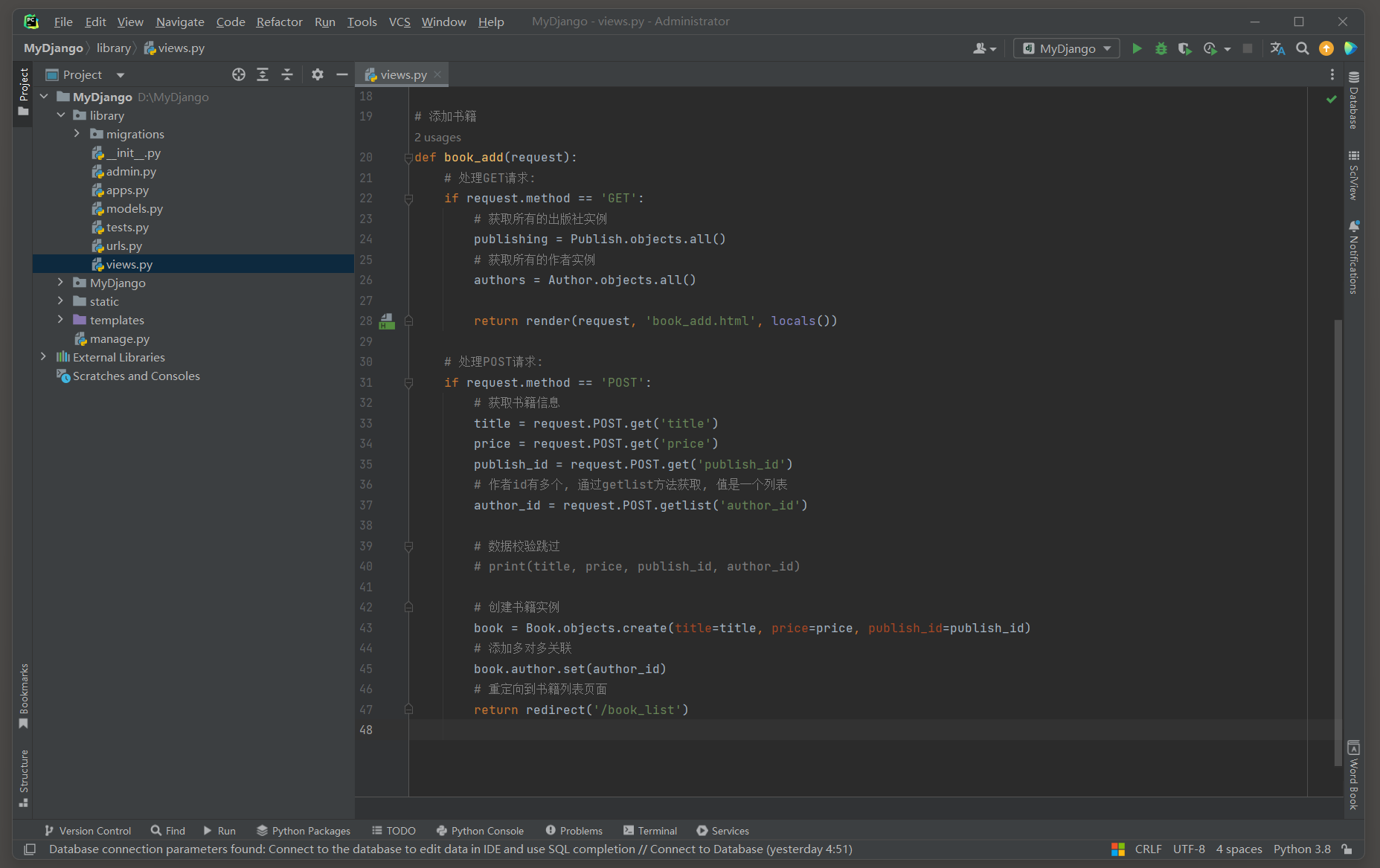
Task: Open the Python Console tool window
Action: pyautogui.click(x=480, y=831)
